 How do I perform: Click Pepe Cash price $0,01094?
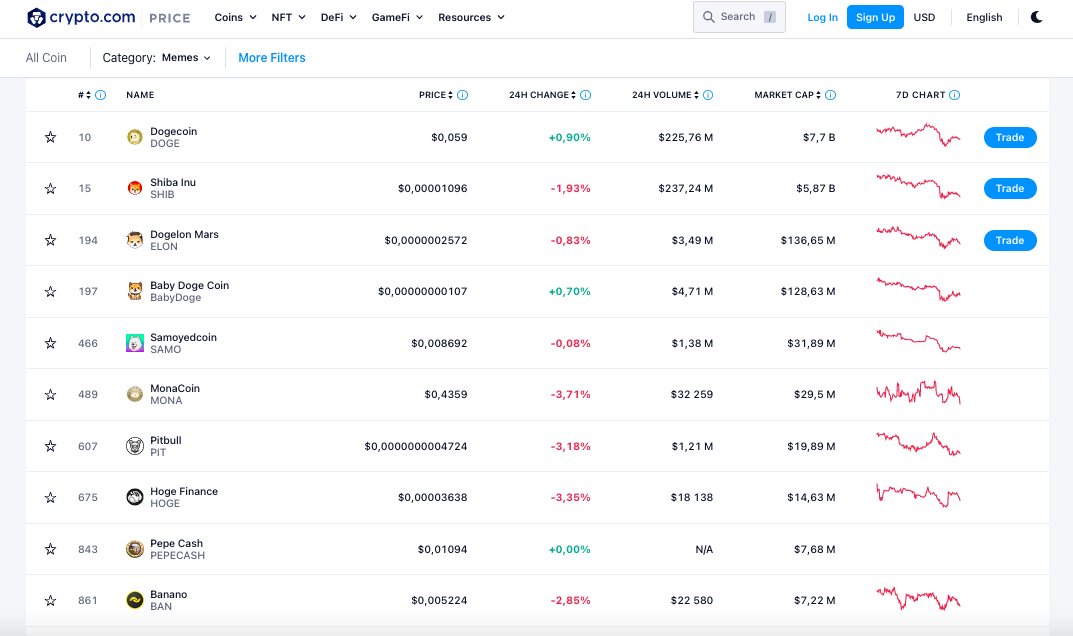coord(443,549)
